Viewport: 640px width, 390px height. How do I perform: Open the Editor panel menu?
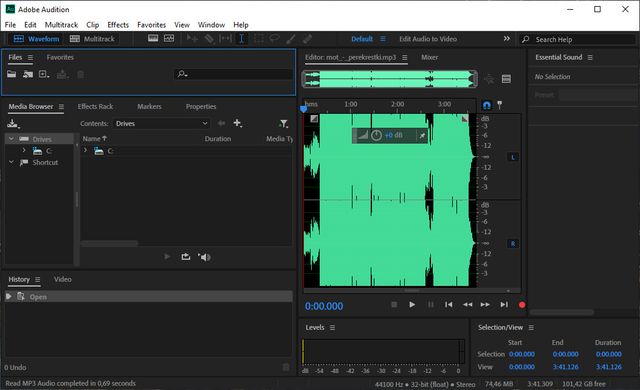[x=404, y=58]
